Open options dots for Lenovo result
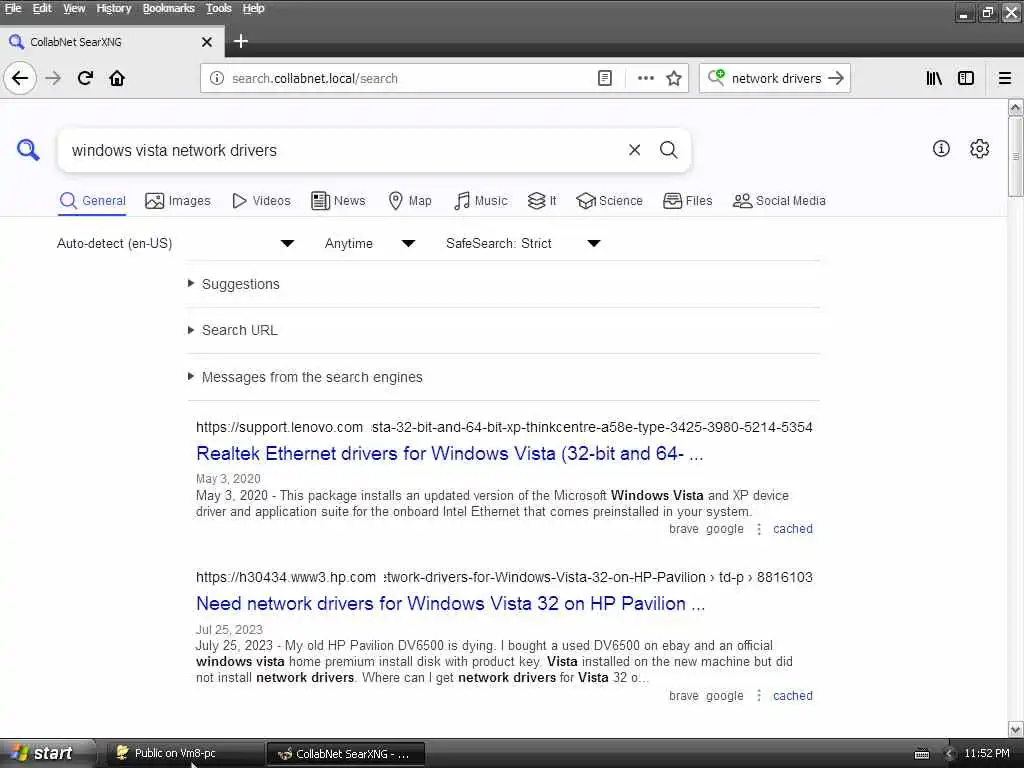This screenshot has width=1024, height=768. click(x=758, y=529)
